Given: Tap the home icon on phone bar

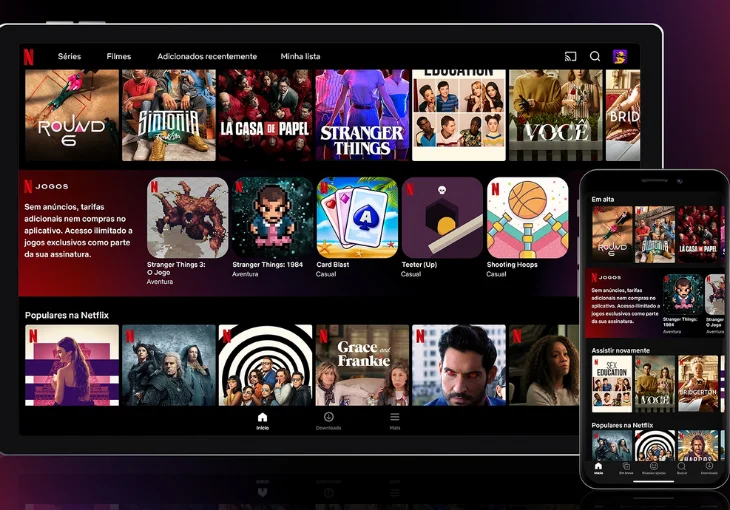Looking at the screenshot, I should [598, 466].
